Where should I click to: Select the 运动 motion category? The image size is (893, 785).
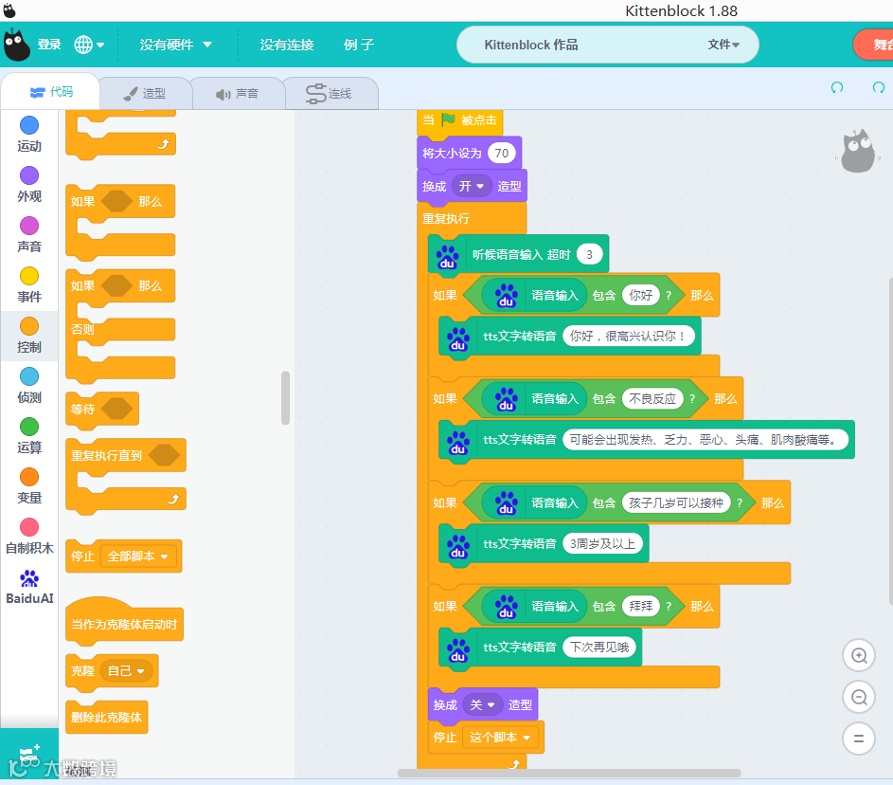(x=29, y=134)
